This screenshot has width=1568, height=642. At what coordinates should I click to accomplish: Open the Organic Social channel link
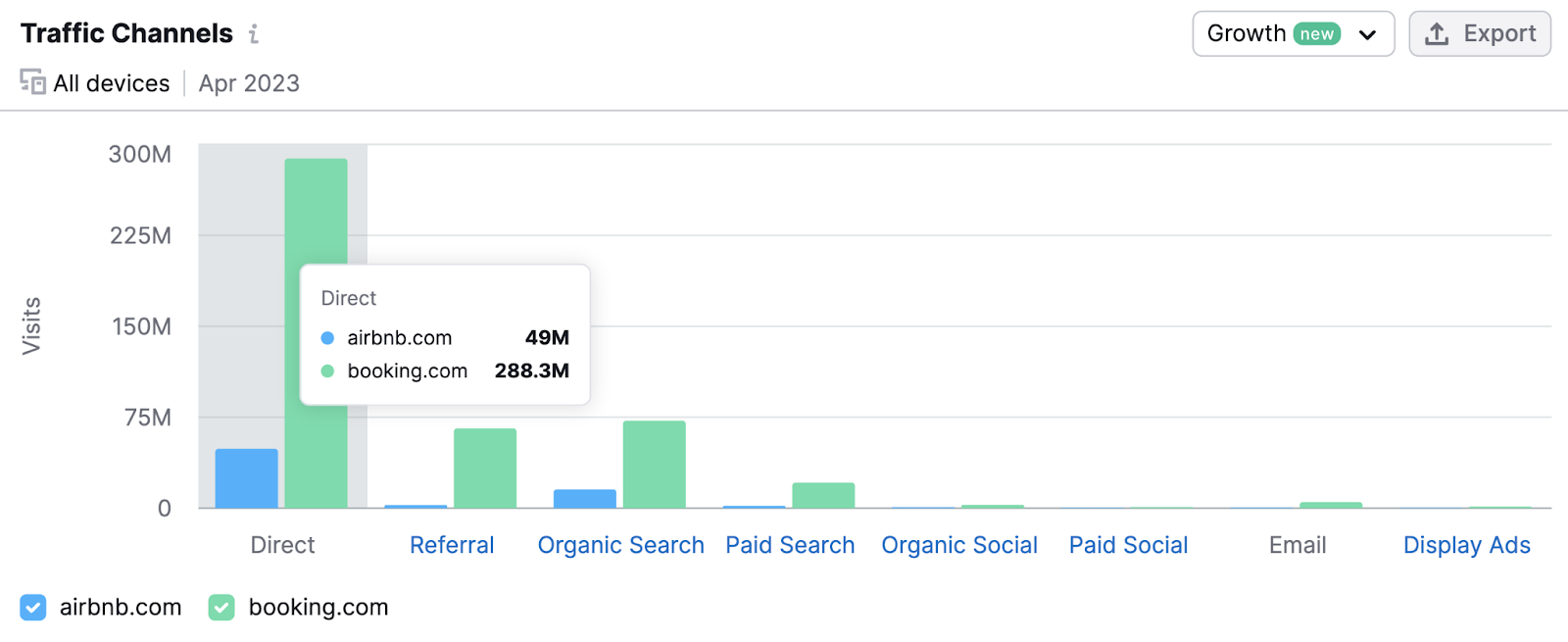959,545
